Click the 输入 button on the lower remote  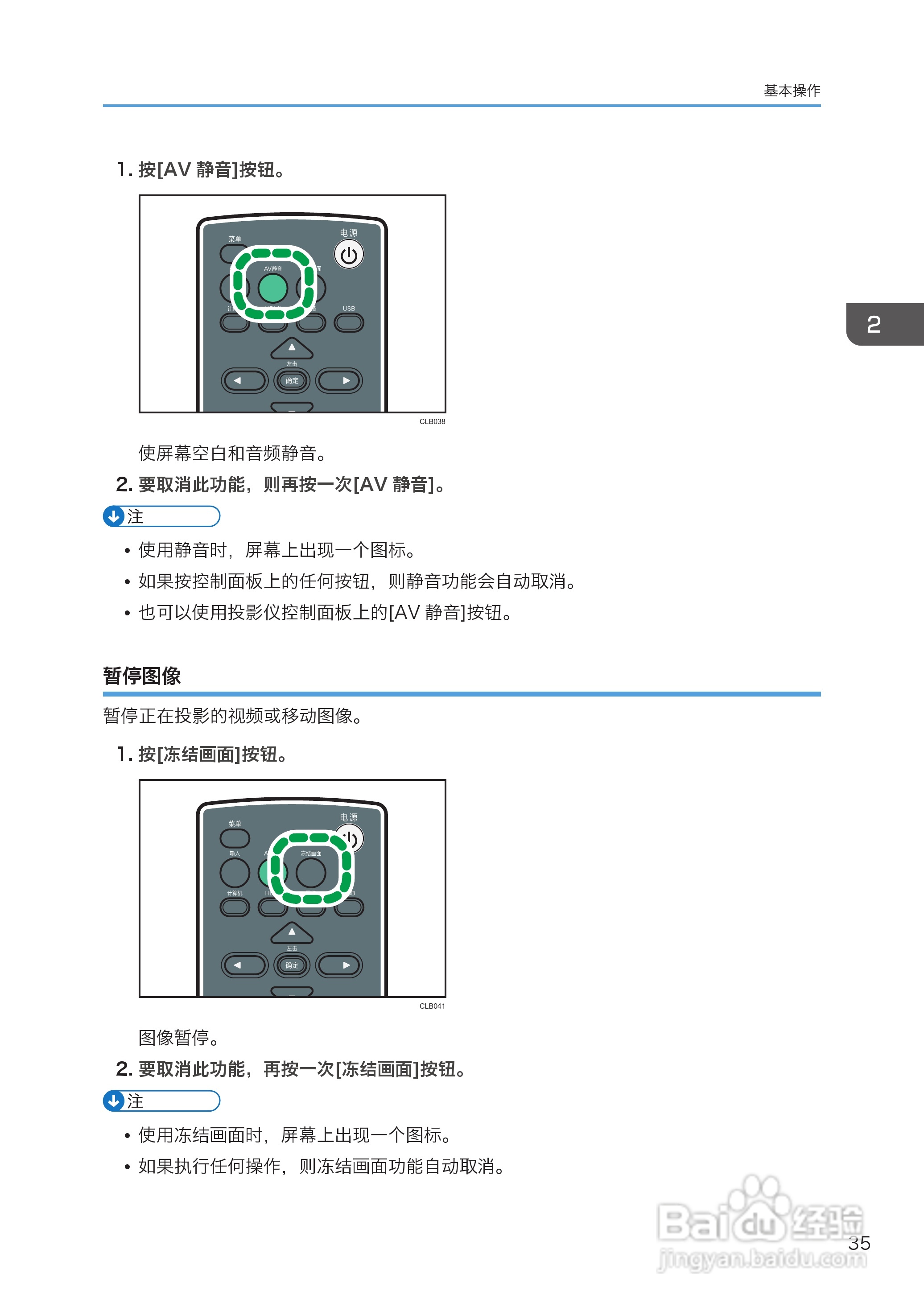coord(235,873)
